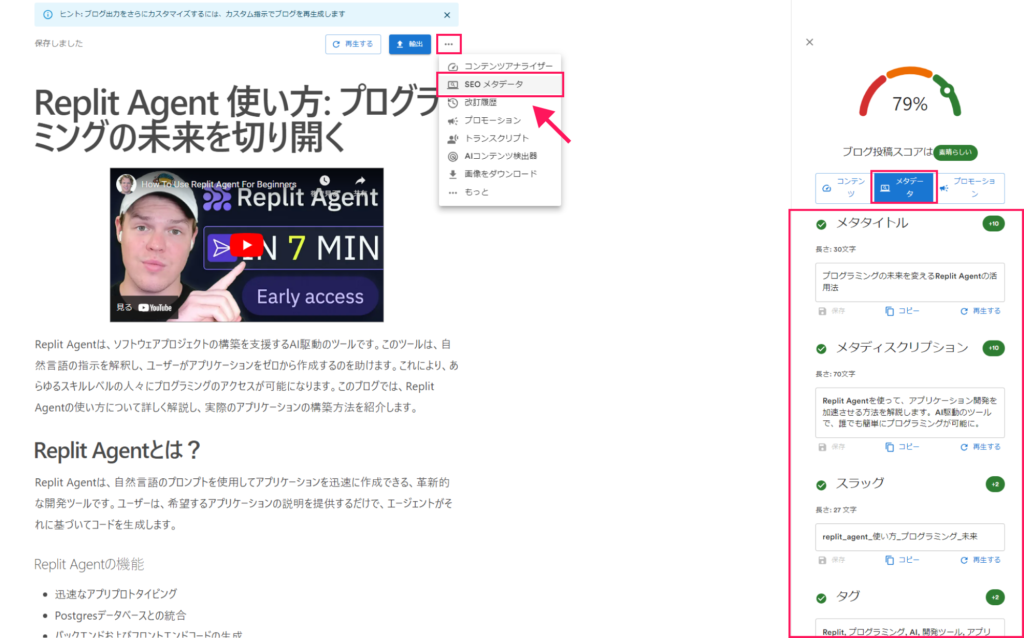Click the 長さ: 30文字 length label
This screenshot has height=638, width=1024.
pyautogui.click(x=835, y=249)
